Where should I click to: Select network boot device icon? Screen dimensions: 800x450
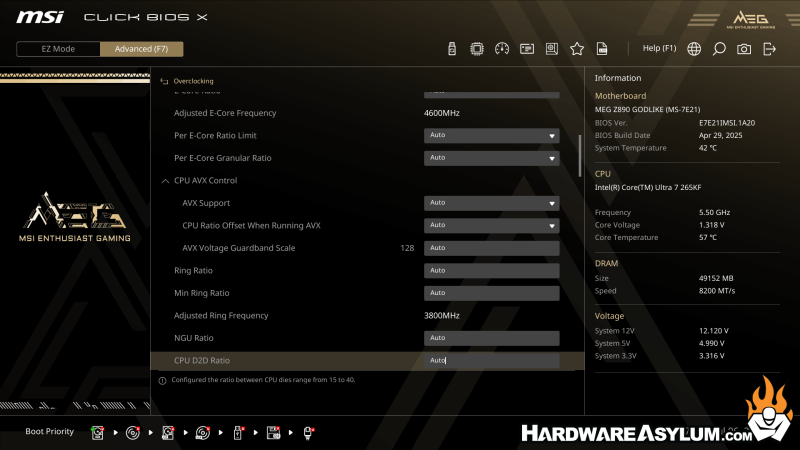click(x=308, y=433)
